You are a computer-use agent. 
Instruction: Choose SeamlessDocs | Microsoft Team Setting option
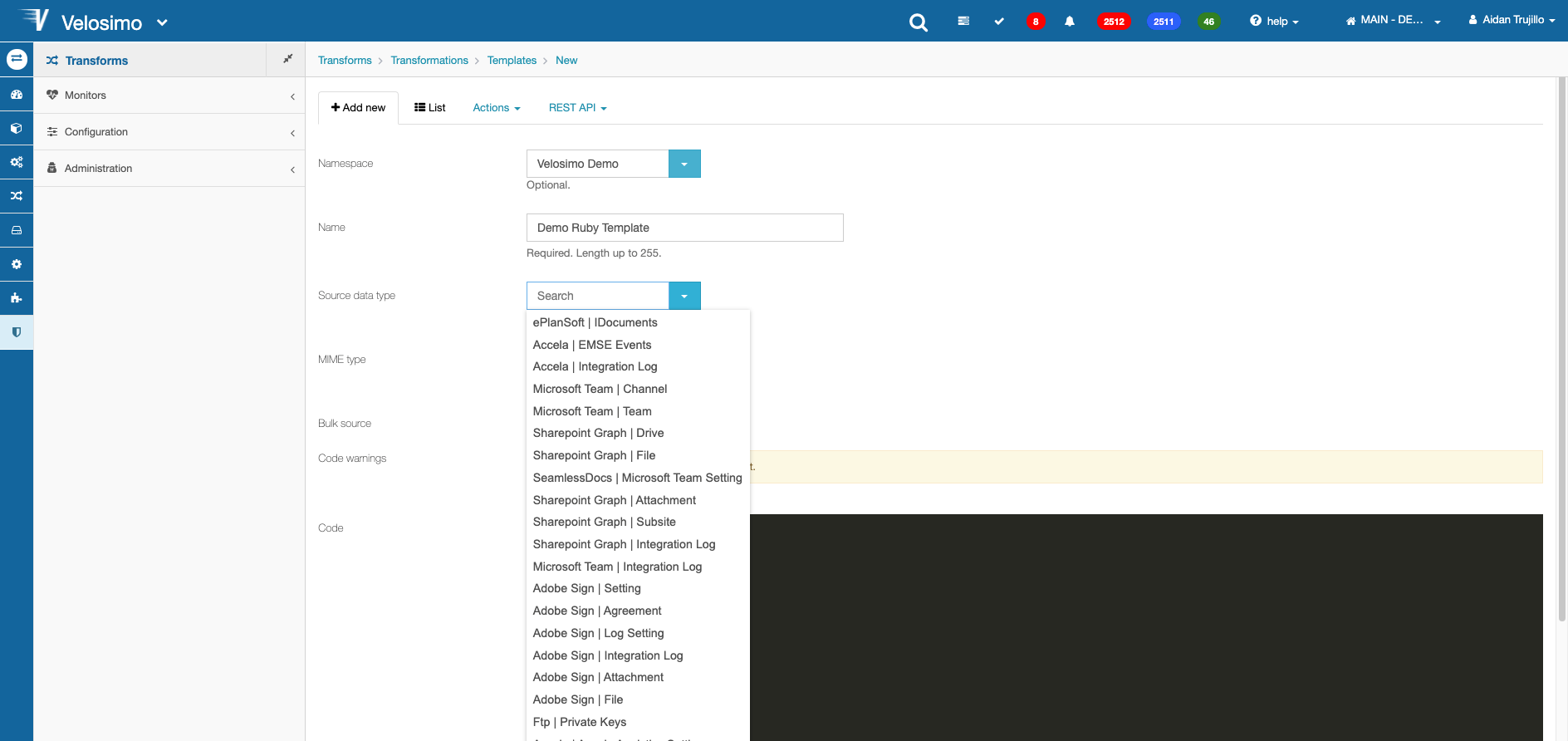(638, 478)
